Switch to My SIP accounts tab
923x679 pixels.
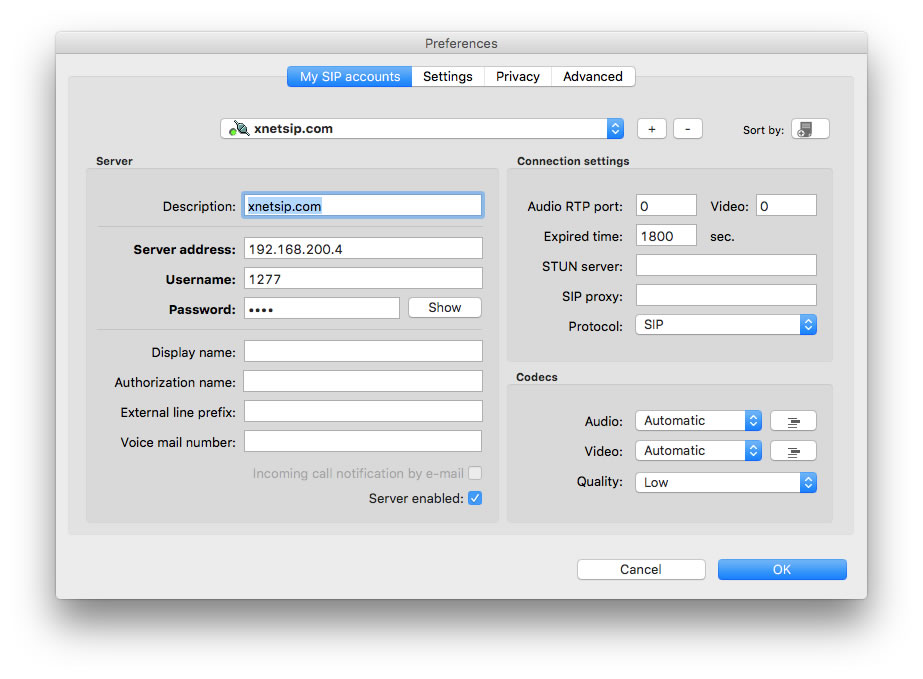[x=350, y=77]
